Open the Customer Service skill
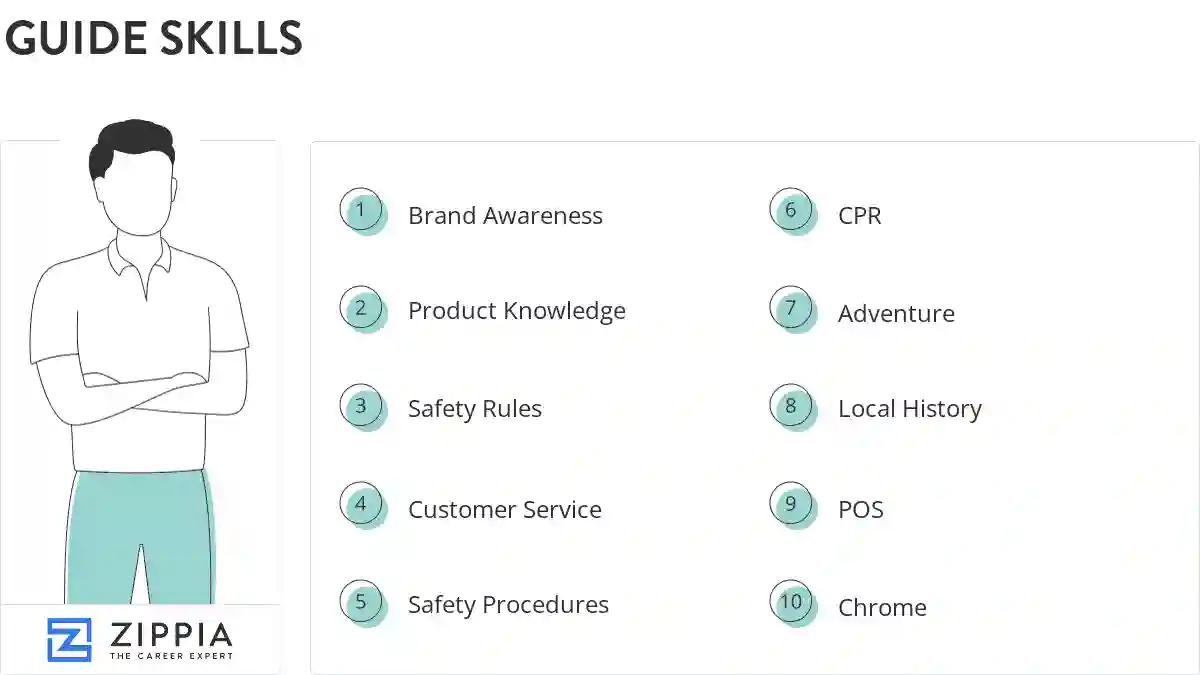The width and height of the screenshot is (1200, 675). (505, 509)
